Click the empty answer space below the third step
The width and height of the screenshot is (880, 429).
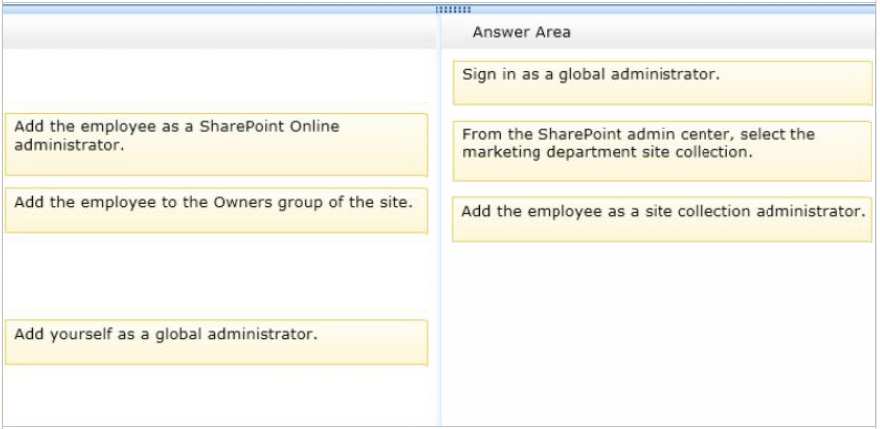662,331
